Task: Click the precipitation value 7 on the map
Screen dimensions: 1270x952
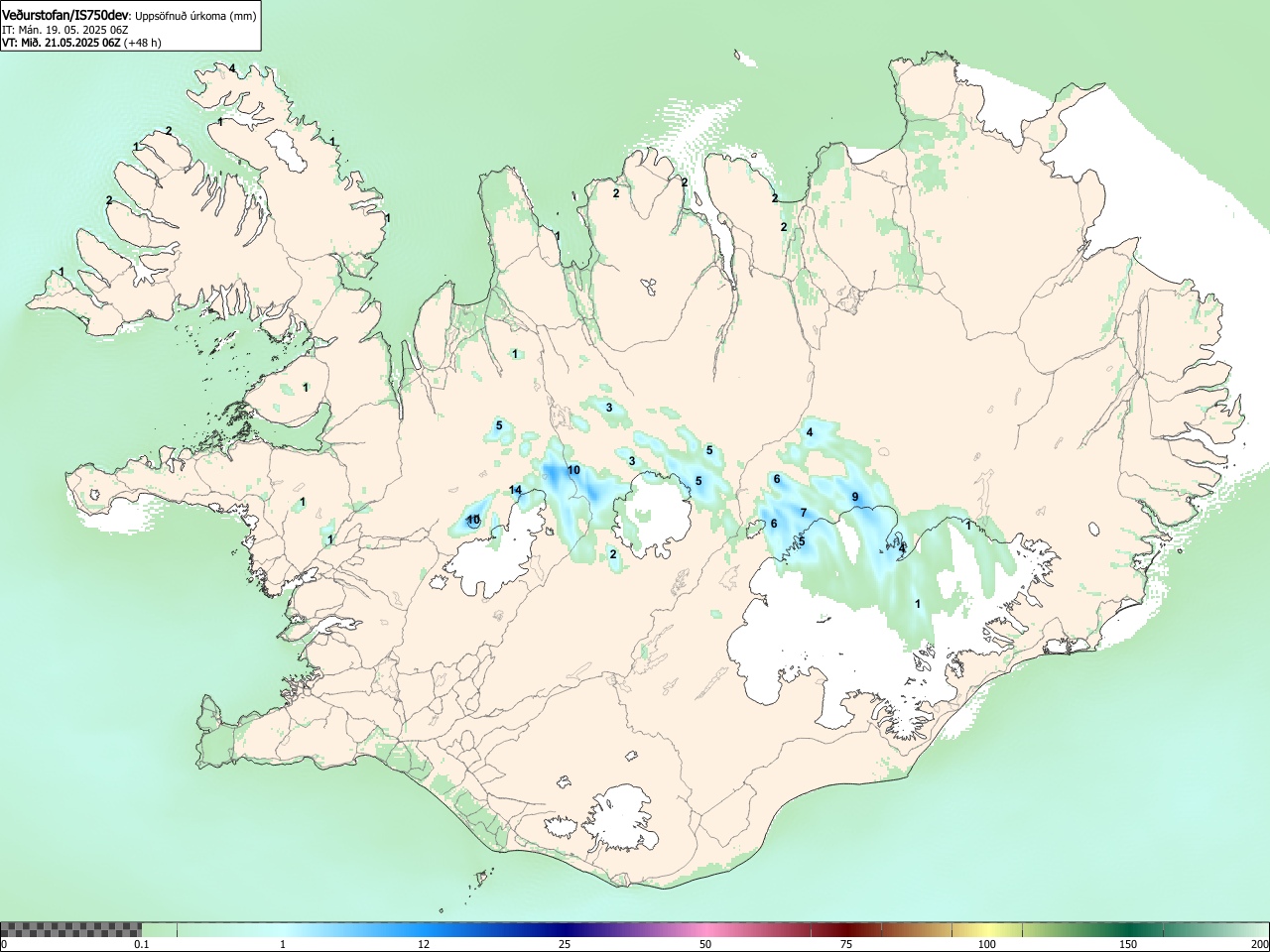Action: (804, 513)
